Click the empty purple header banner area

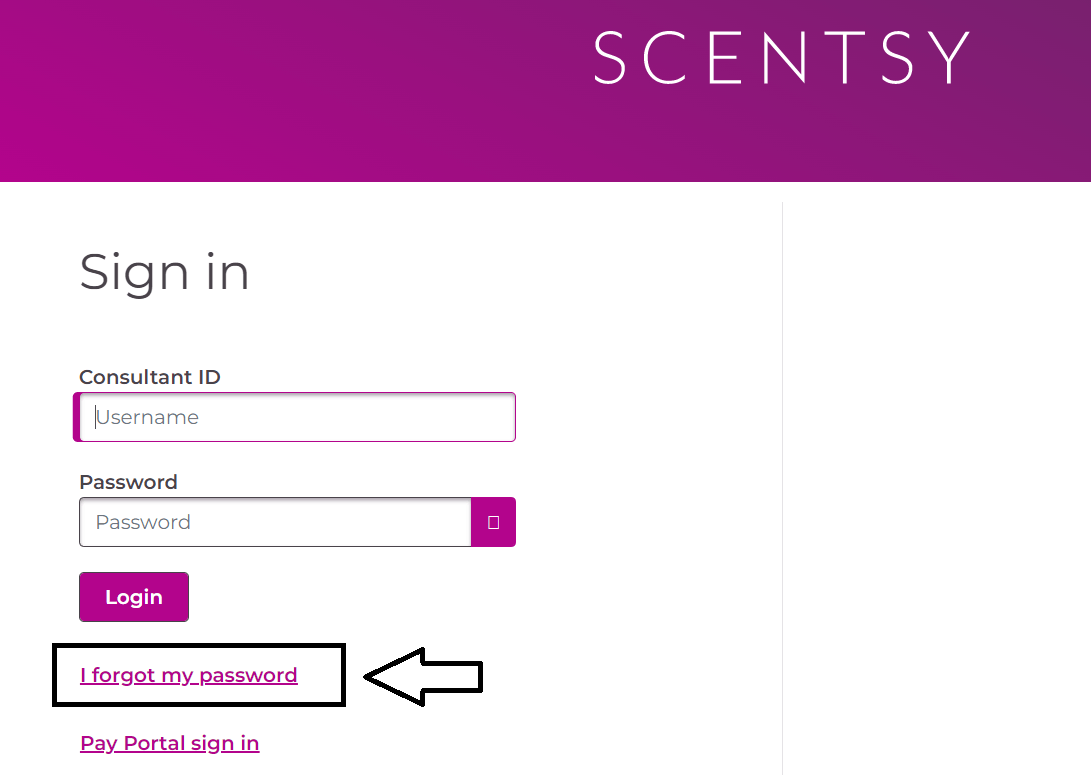(278, 90)
